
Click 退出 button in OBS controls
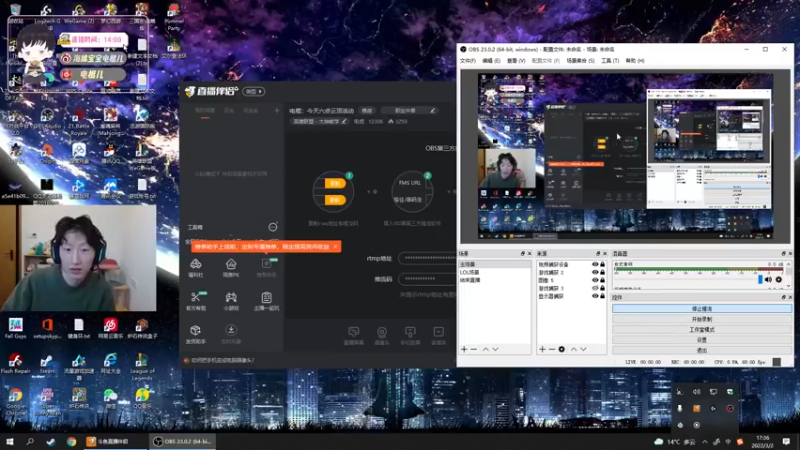click(x=702, y=351)
